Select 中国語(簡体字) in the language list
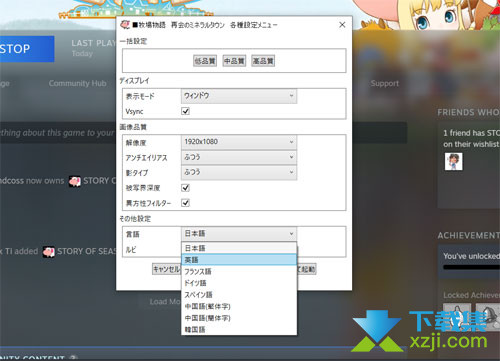 click(x=239, y=318)
